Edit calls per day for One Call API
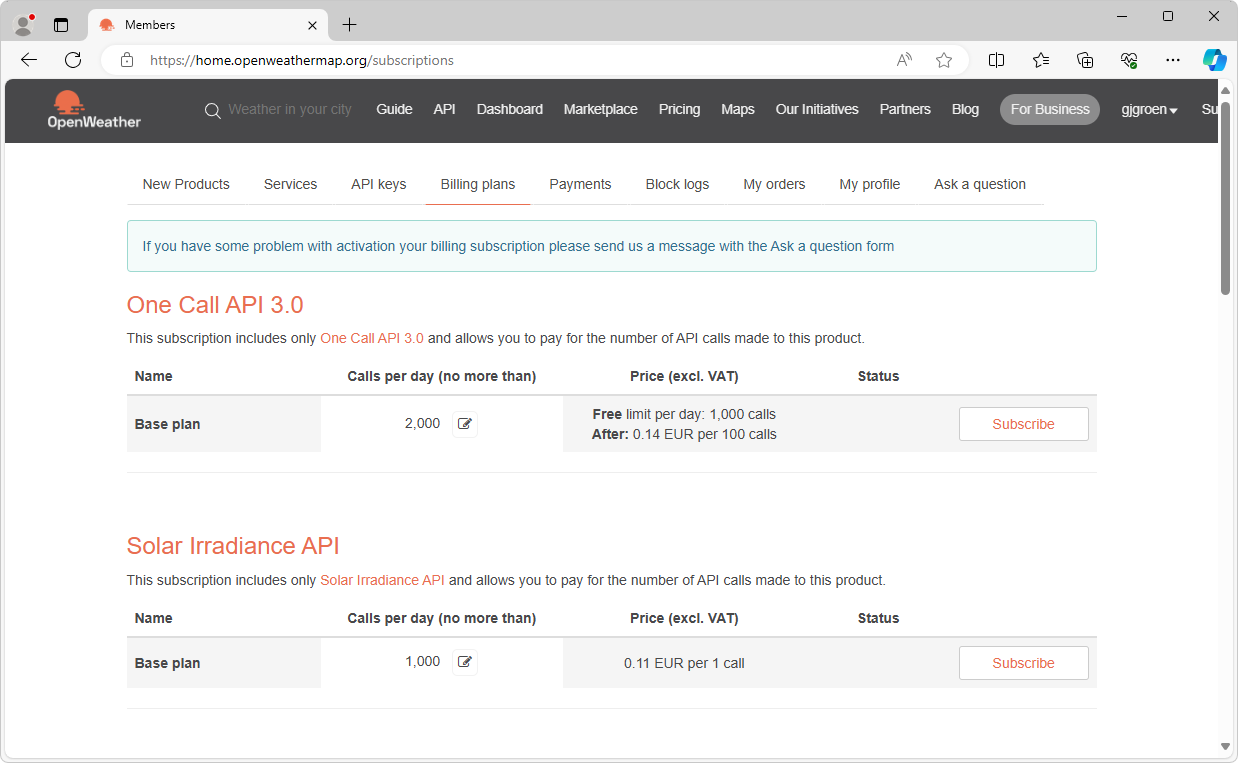Viewport: 1238px width, 763px height. (464, 424)
